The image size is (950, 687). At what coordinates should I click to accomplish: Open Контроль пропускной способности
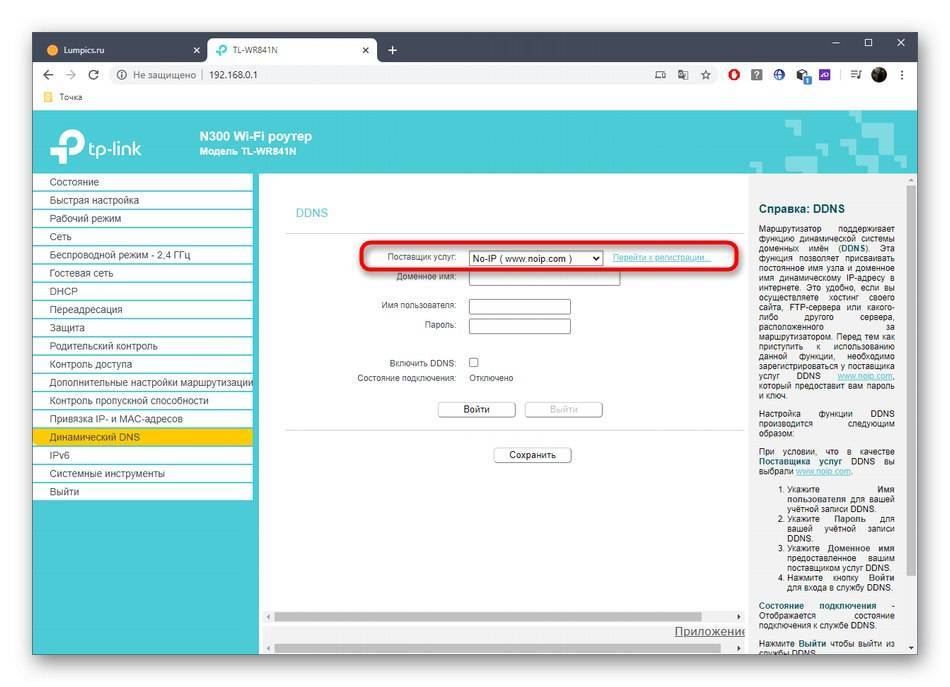point(142,400)
